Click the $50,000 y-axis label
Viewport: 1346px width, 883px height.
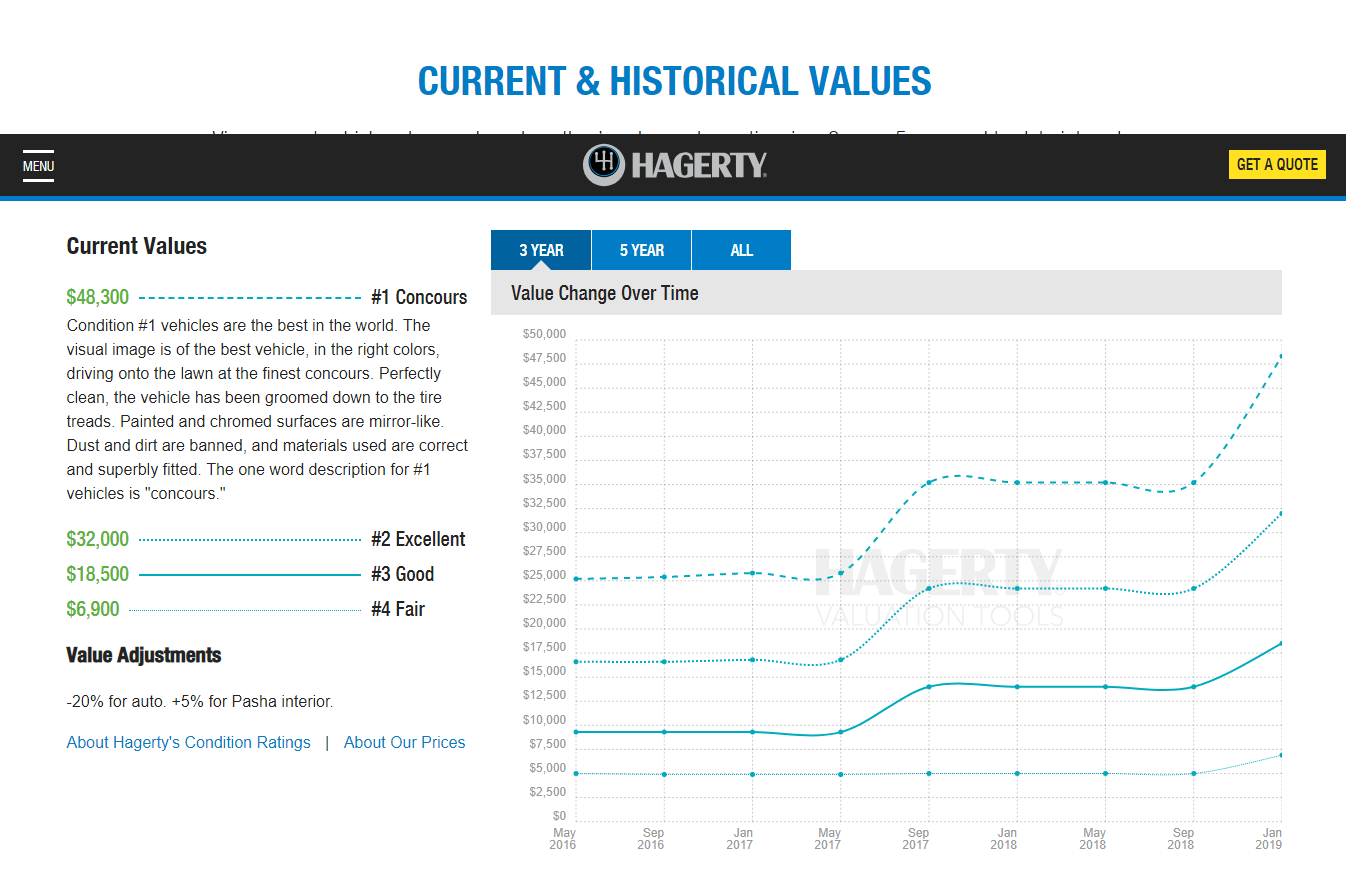tap(544, 334)
